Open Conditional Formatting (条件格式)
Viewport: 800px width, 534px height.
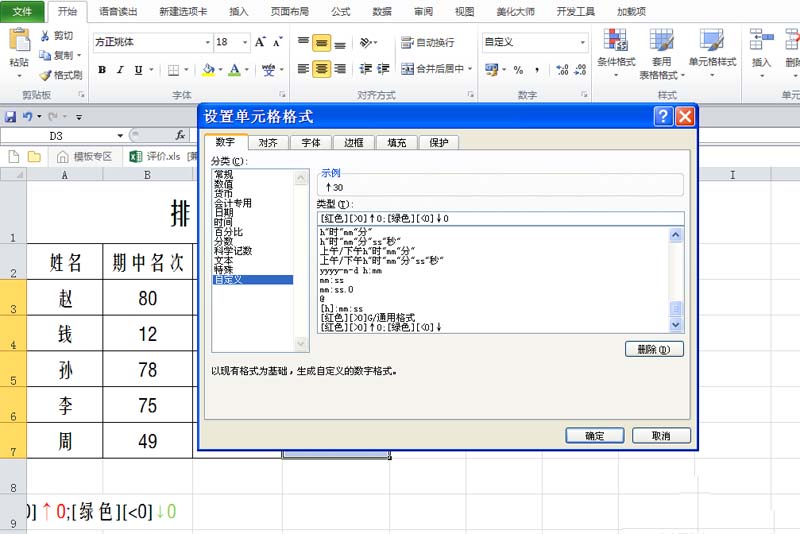[616, 53]
